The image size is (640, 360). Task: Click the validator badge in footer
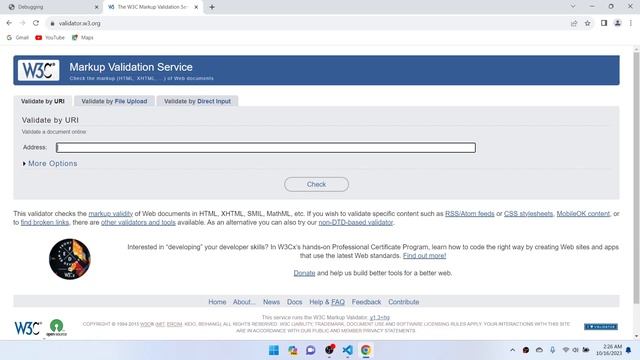(x=601, y=327)
